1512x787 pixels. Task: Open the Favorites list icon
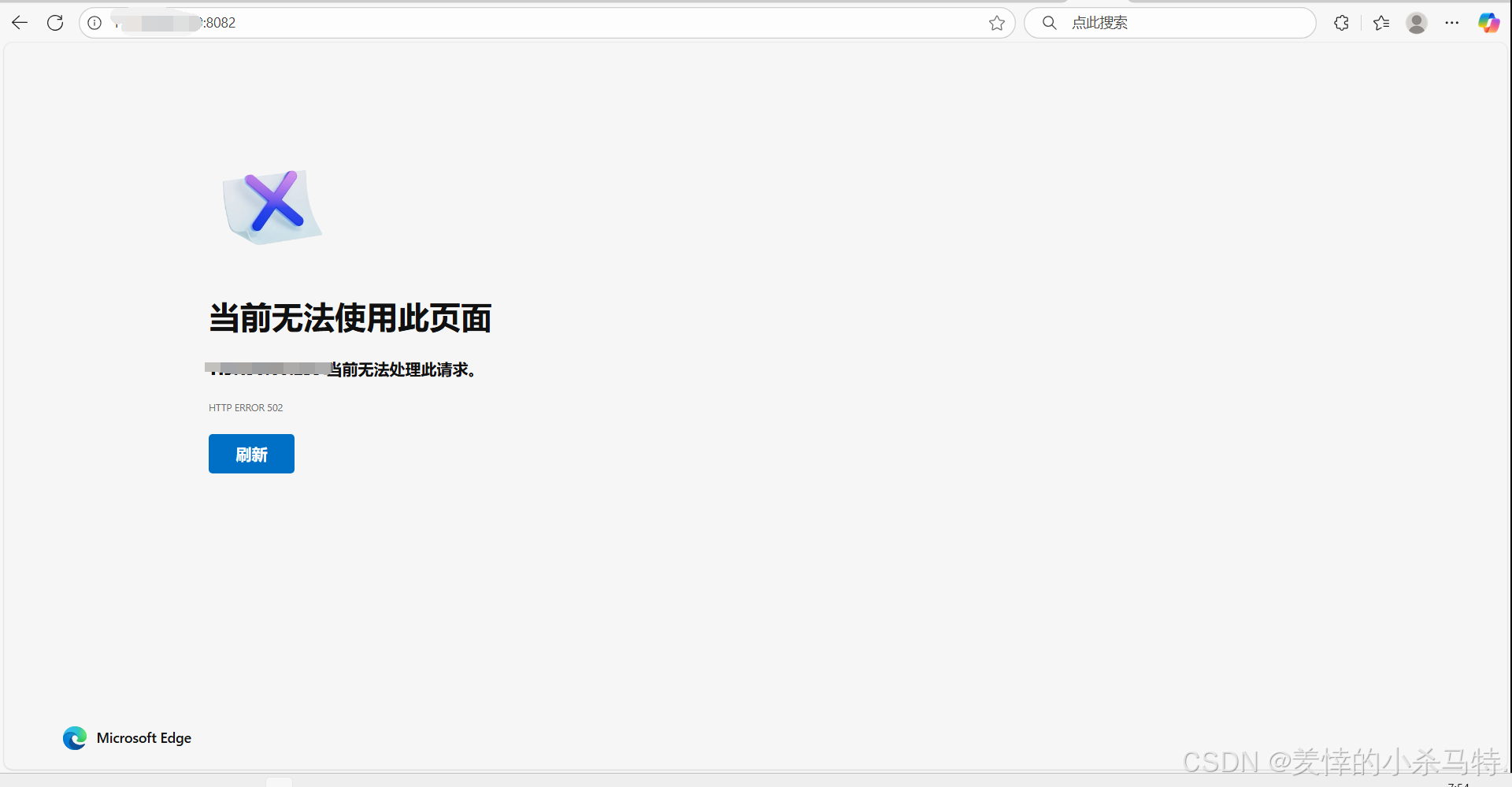tap(1381, 23)
